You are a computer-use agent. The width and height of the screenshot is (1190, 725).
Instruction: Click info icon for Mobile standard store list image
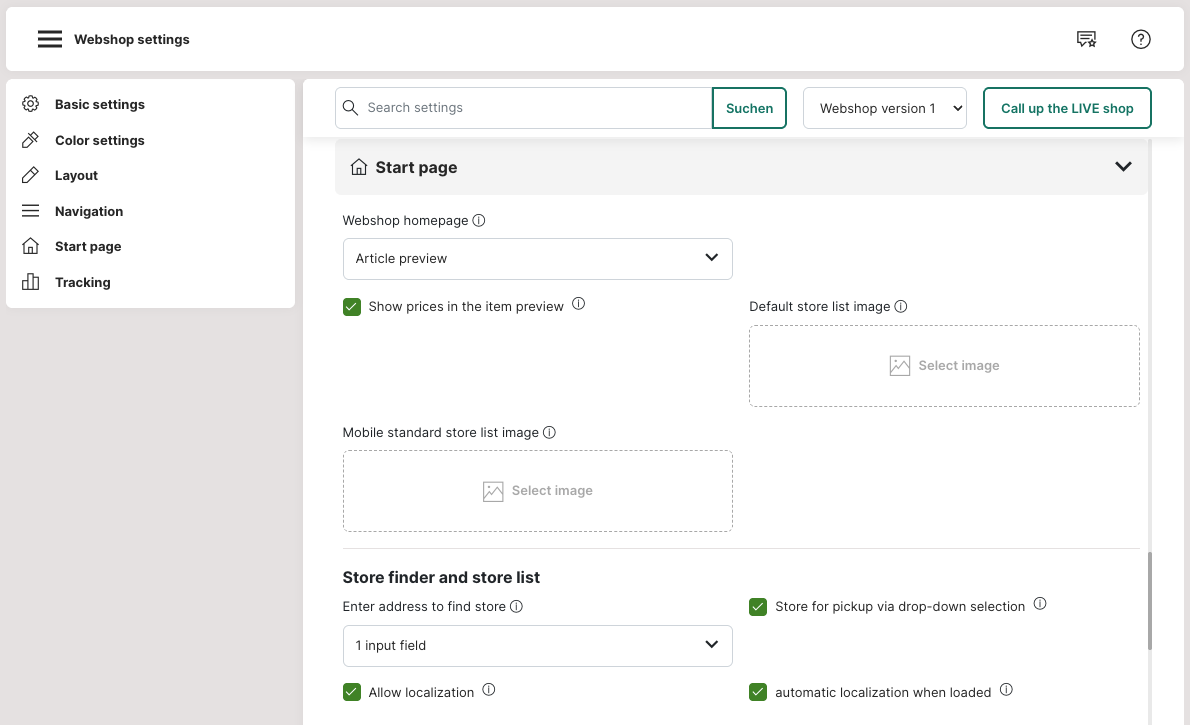[549, 433]
